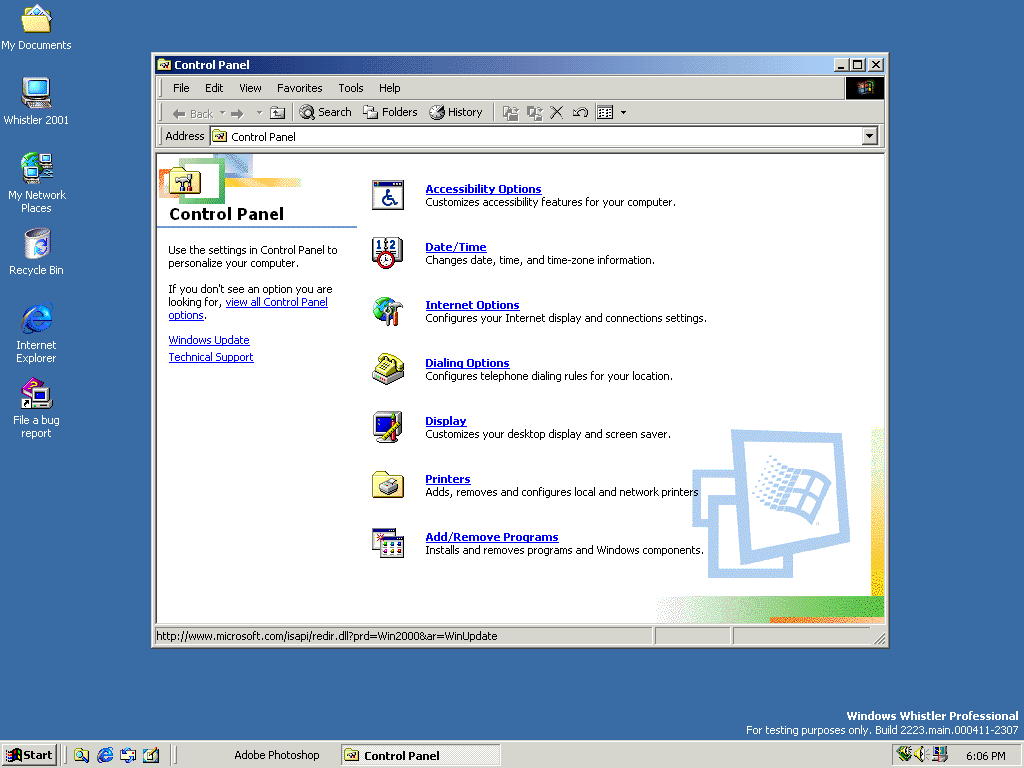Click the Technical Support link
Viewport: 1024px width, 768px height.
(x=211, y=357)
